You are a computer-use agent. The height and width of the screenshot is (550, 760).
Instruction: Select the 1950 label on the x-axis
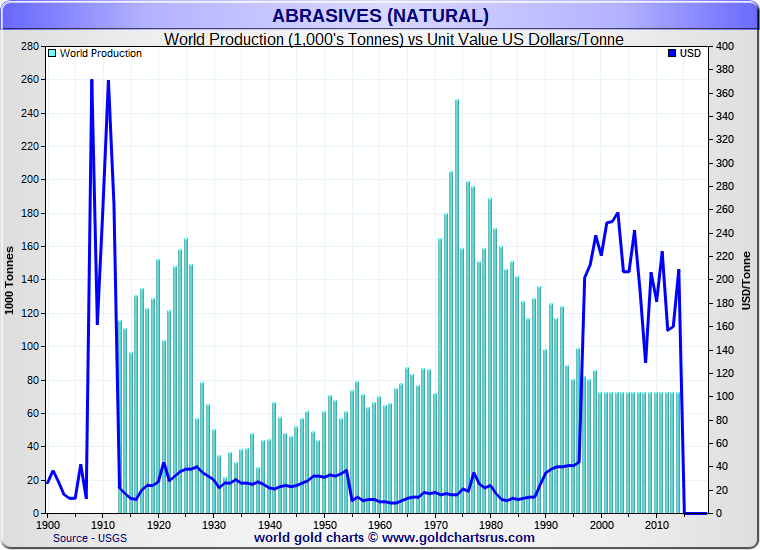pos(324,524)
